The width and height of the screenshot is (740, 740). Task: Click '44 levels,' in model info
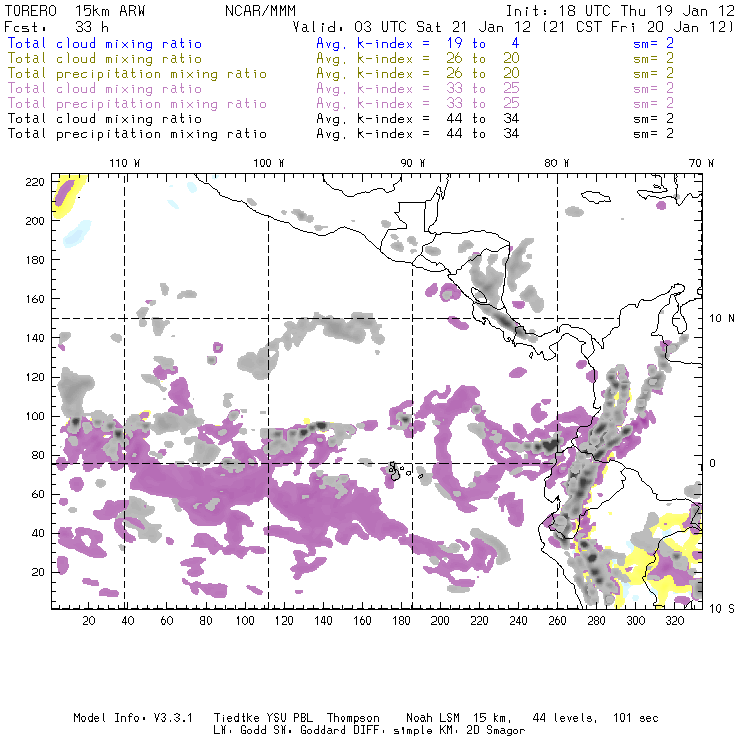tap(565, 718)
